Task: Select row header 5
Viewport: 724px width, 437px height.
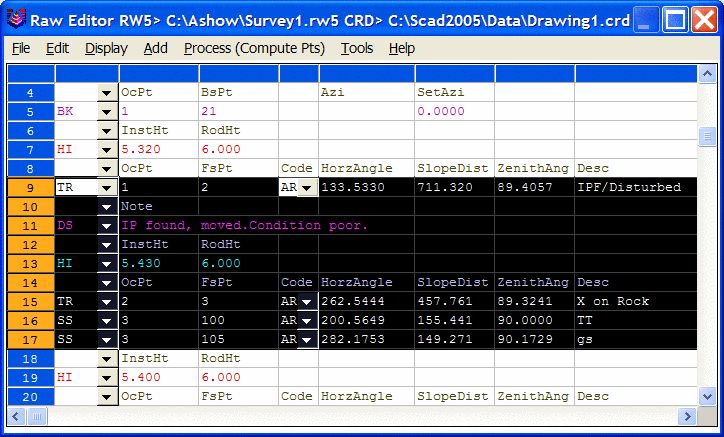Action: pyautogui.click(x=30, y=112)
